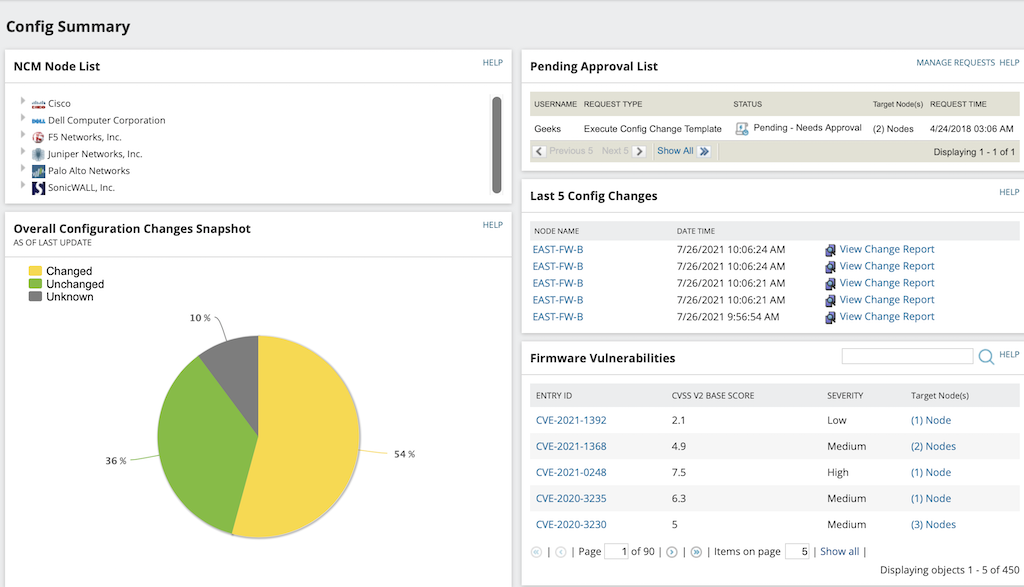1024x587 pixels.
Task: Click first row's View Change Report icon
Action: [x=829, y=250]
